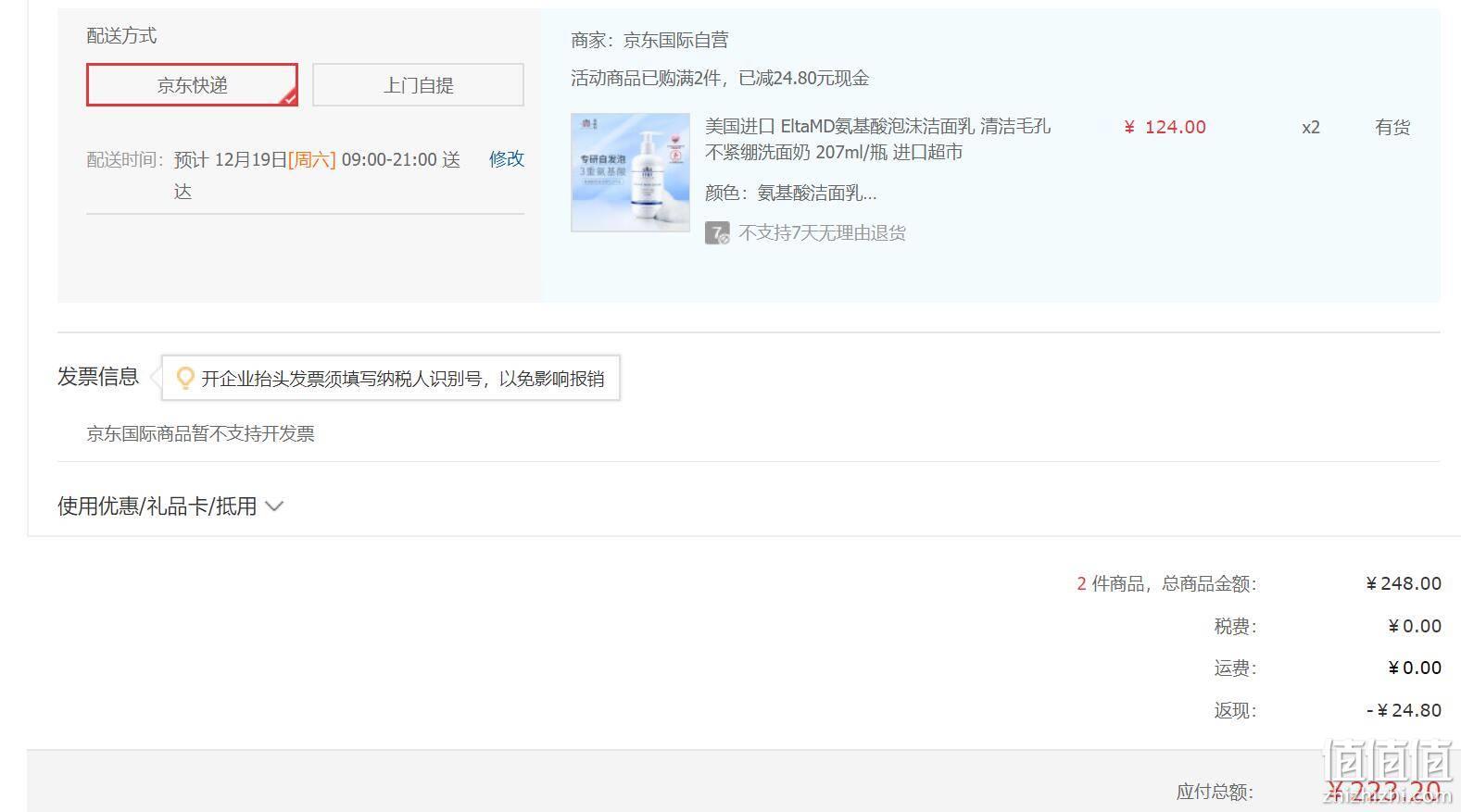Expand 使用优惠/礼品卡/抵用 section
The width and height of the screenshot is (1461, 812).
[x=170, y=506]
